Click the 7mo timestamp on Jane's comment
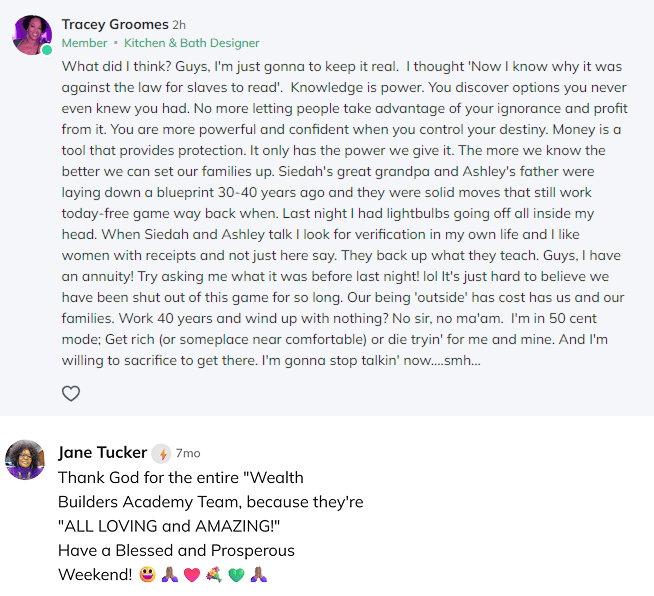654x596 pixels. [188, 453]
